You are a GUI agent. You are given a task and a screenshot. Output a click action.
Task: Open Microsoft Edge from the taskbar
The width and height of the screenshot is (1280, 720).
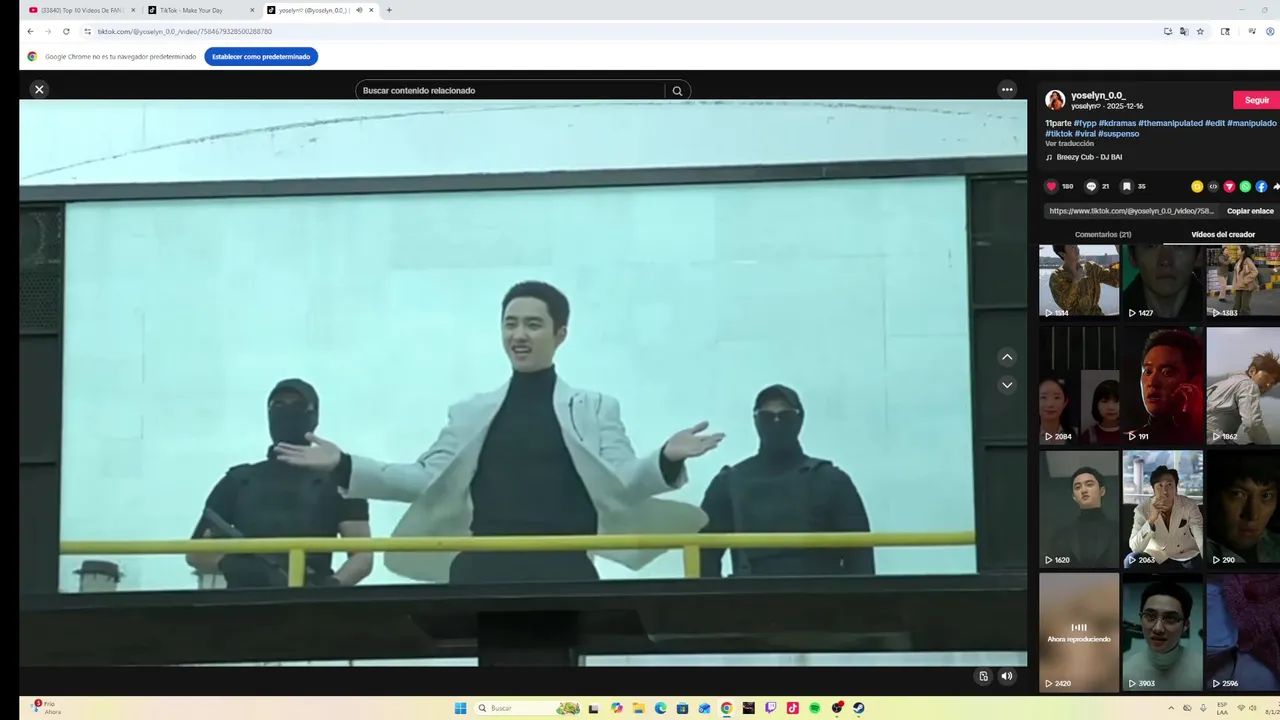660,708
